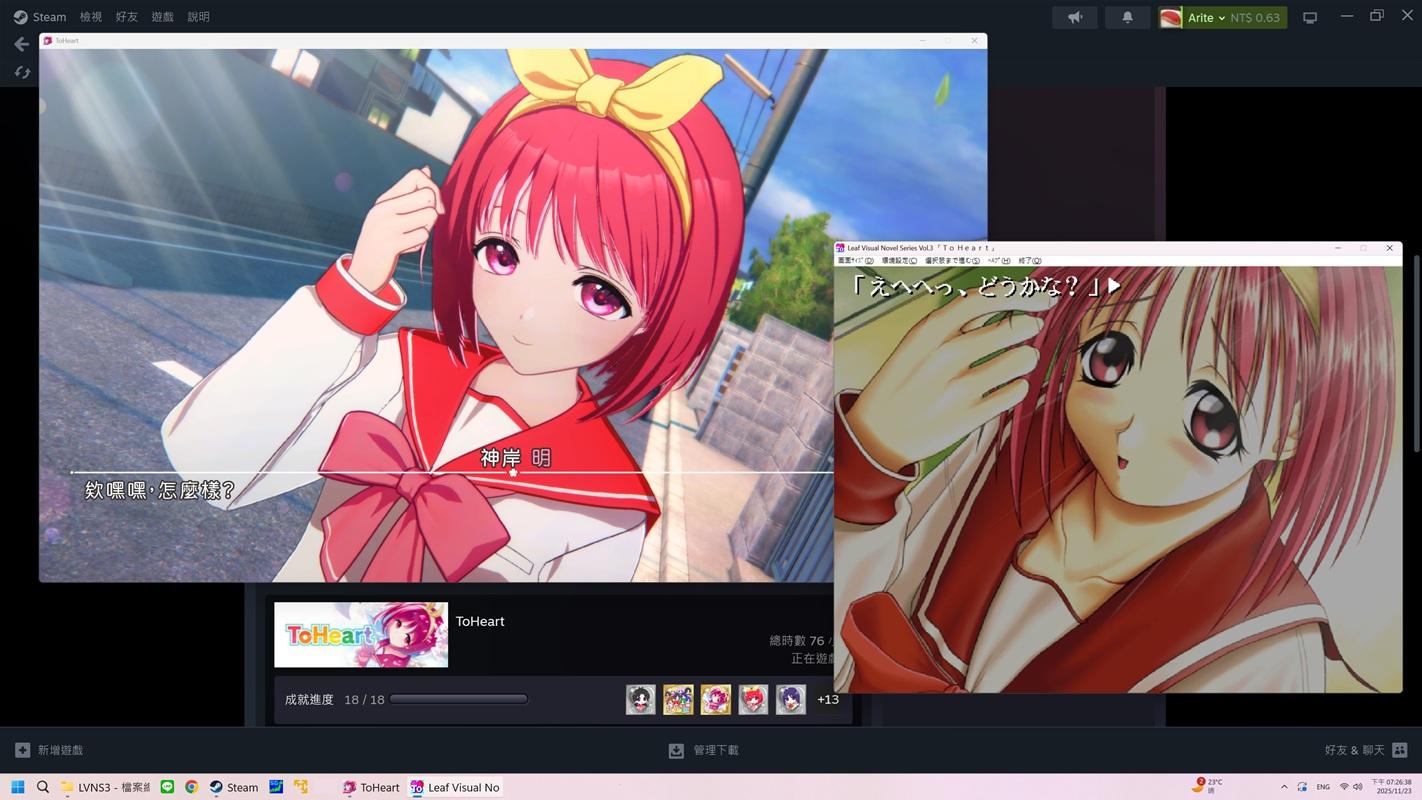Click the Steam refresh icon
Screen dimensions: 1422x800
point(22,72)
